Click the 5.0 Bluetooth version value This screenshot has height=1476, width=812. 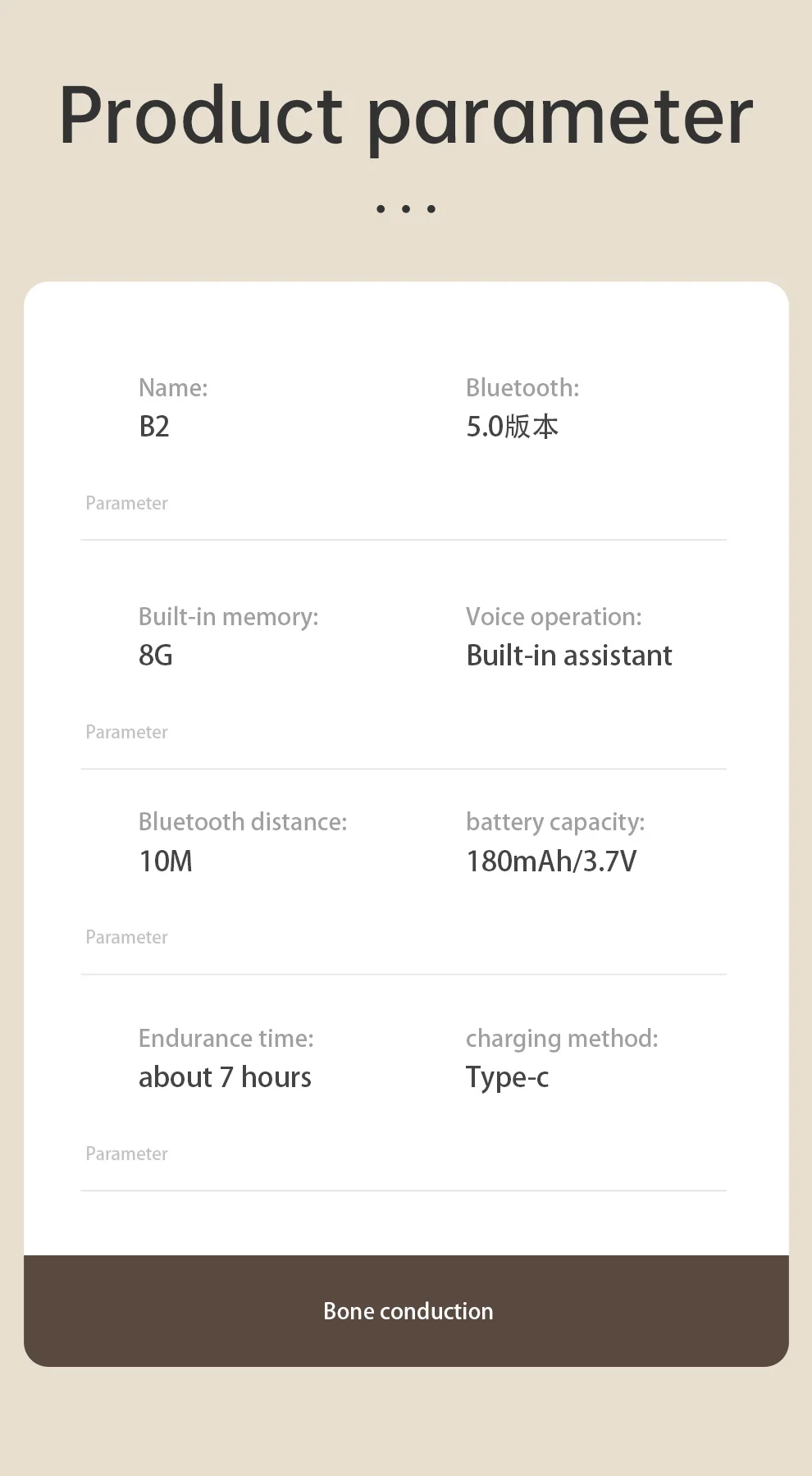512,427
